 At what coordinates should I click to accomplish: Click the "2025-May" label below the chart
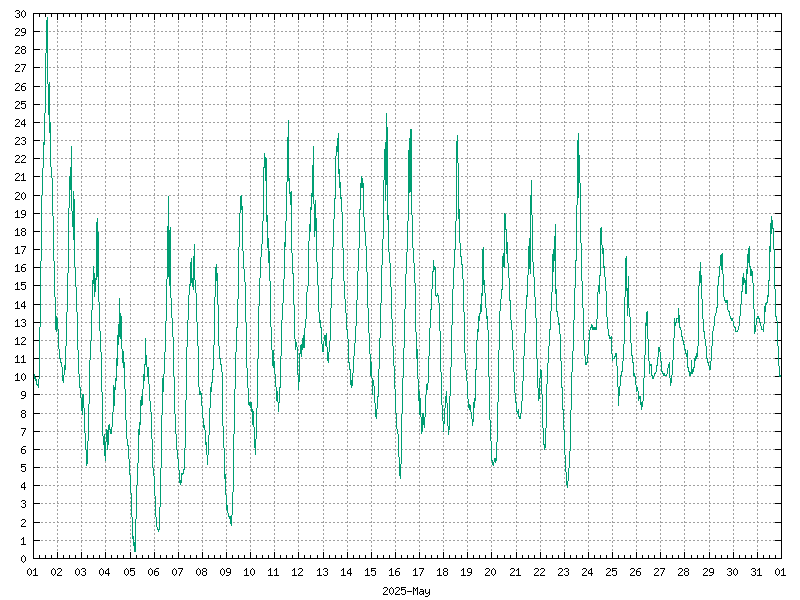(406, 591)
